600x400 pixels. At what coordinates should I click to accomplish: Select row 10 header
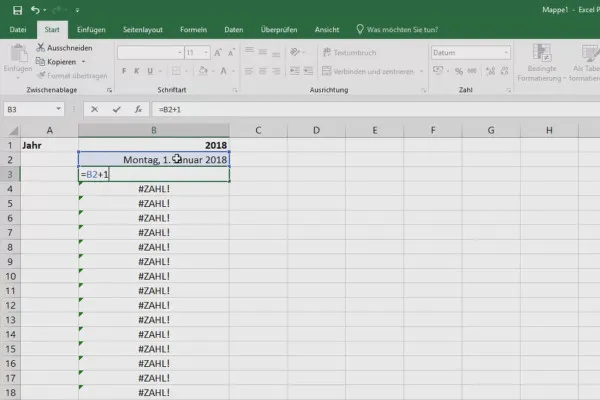(10, 276)
